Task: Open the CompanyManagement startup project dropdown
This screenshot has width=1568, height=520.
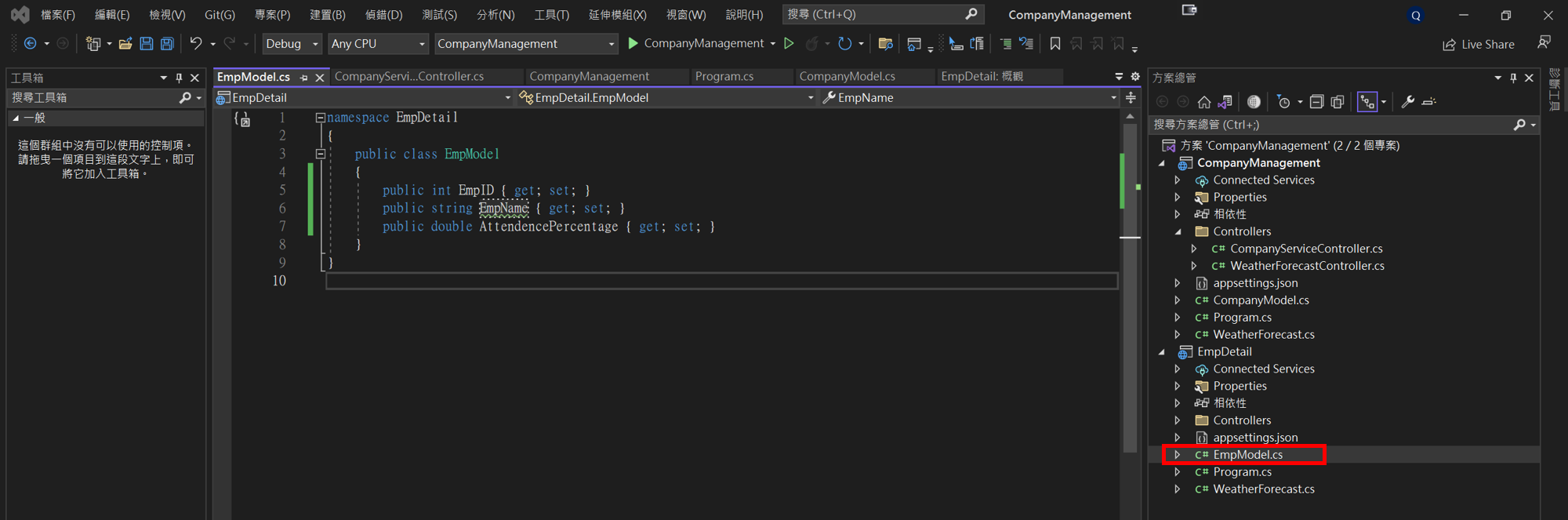Action: [x=526, y=44]
